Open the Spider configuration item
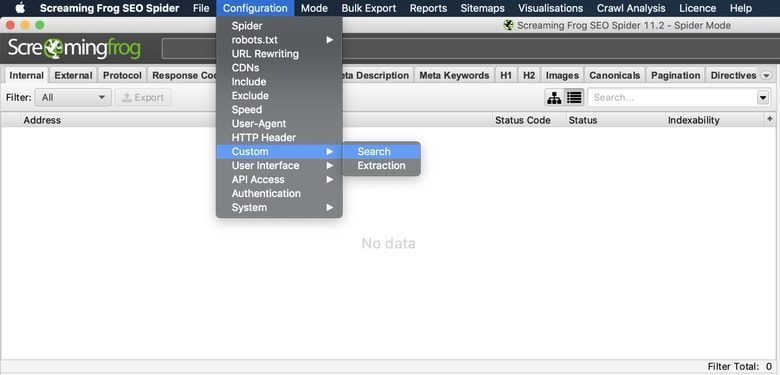 point(279,26)
